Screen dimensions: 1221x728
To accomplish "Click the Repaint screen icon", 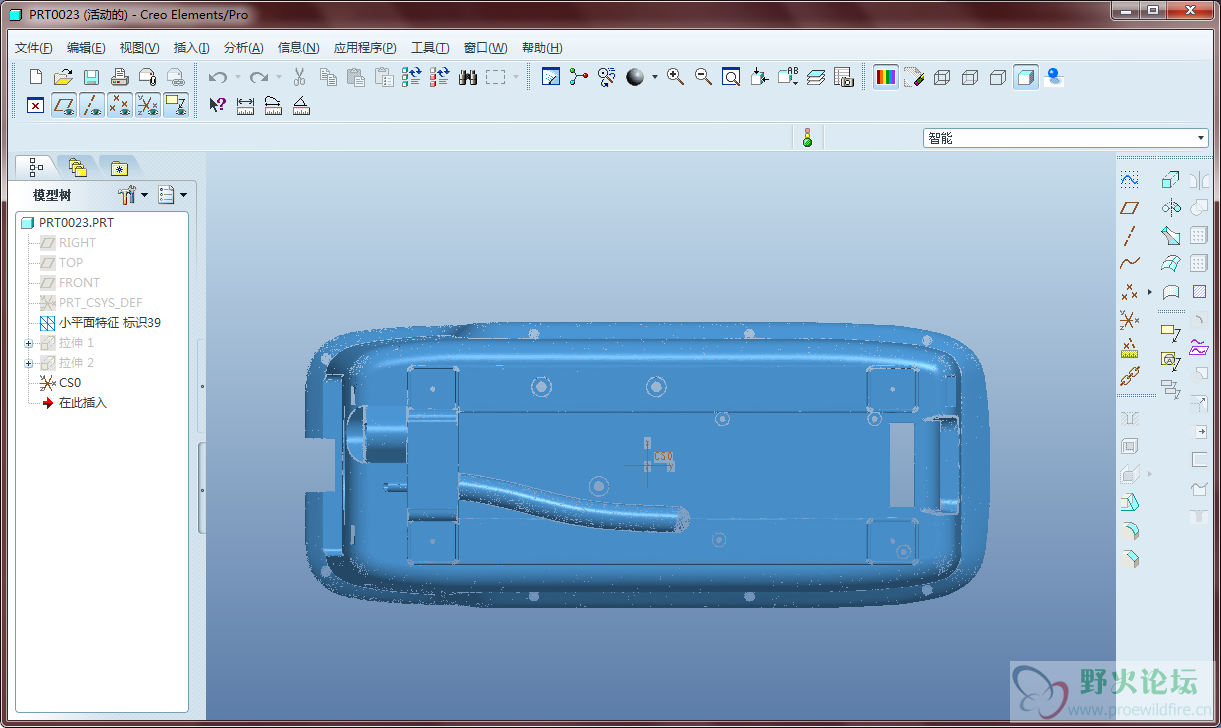I will coord(550,77).
